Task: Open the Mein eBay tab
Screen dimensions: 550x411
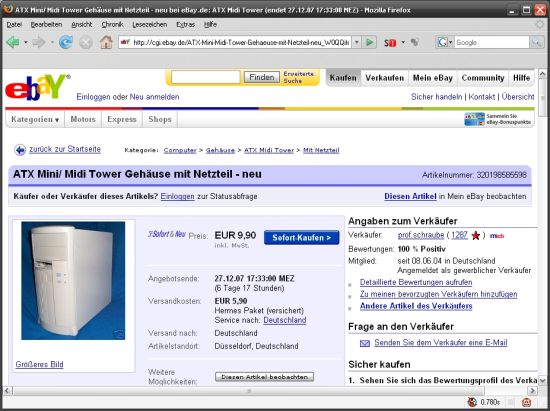Action: 432,78
